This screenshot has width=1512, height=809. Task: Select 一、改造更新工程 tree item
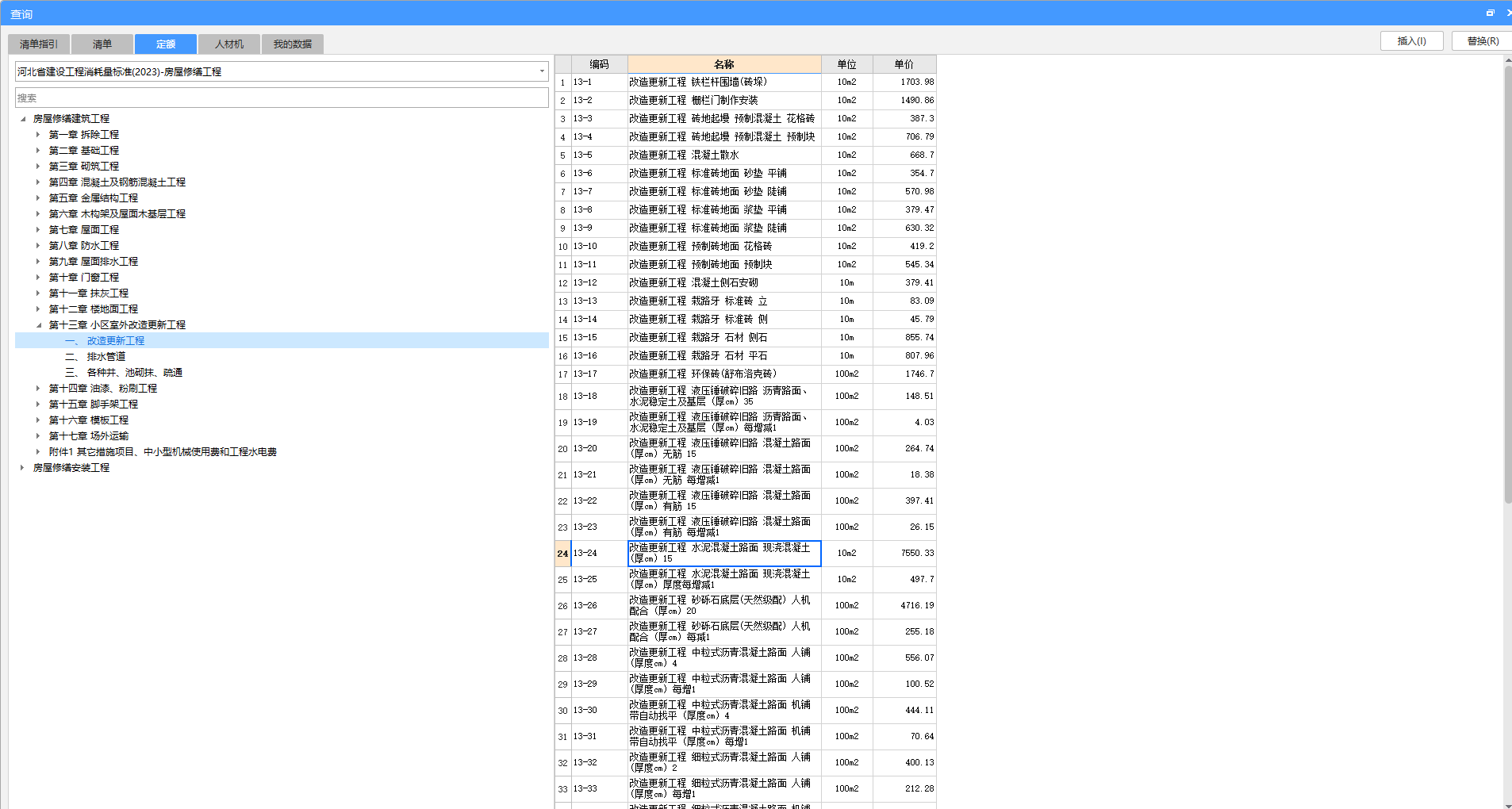pos(105,341)
